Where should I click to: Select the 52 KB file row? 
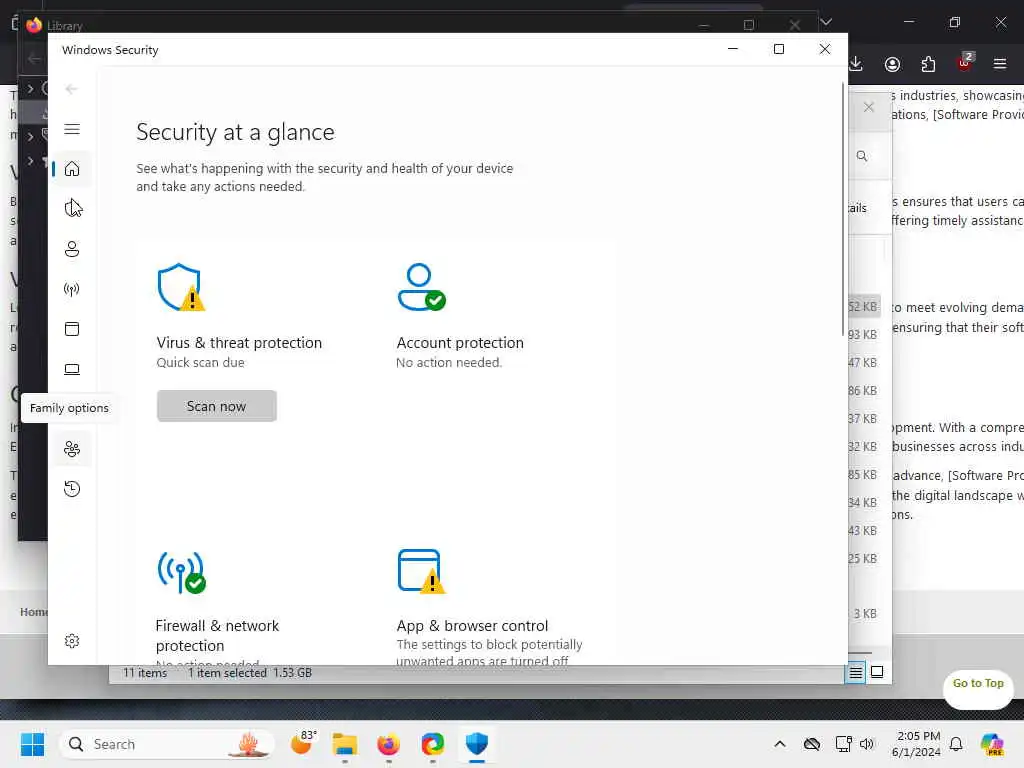coord(864,306)
